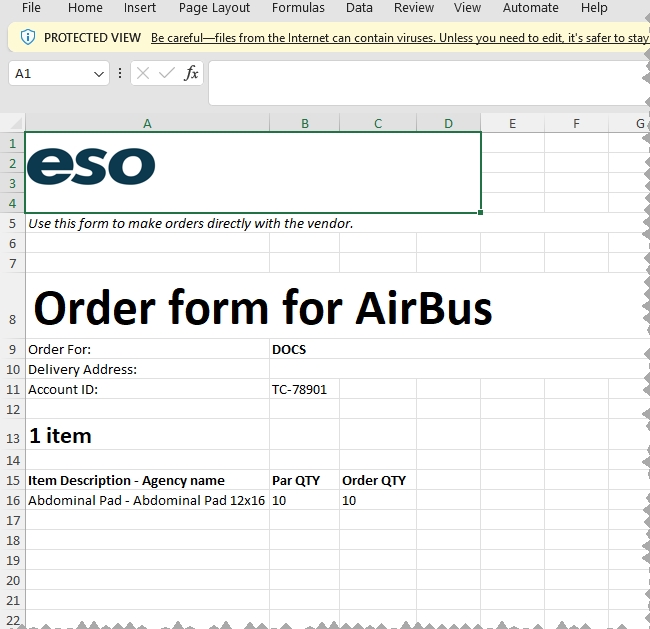
Task: Select the 'Item Description - Agency name' header cell
Action: pos(147,481)
